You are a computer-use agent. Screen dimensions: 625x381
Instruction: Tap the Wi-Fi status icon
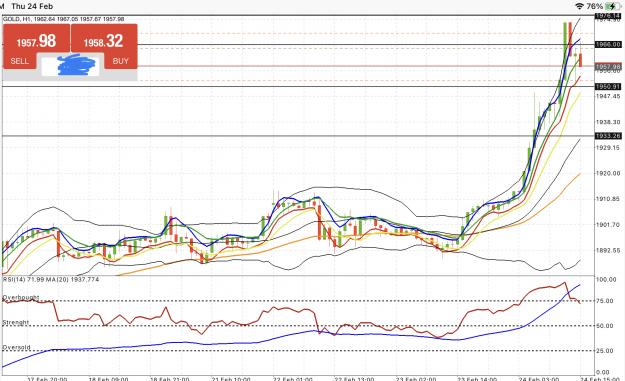click(580, 6)
